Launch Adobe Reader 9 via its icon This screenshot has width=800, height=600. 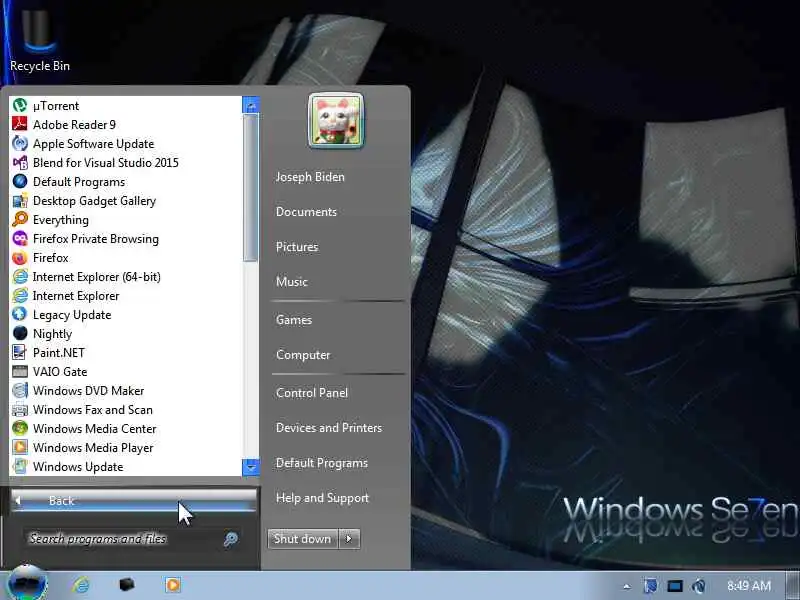(20, 124)
